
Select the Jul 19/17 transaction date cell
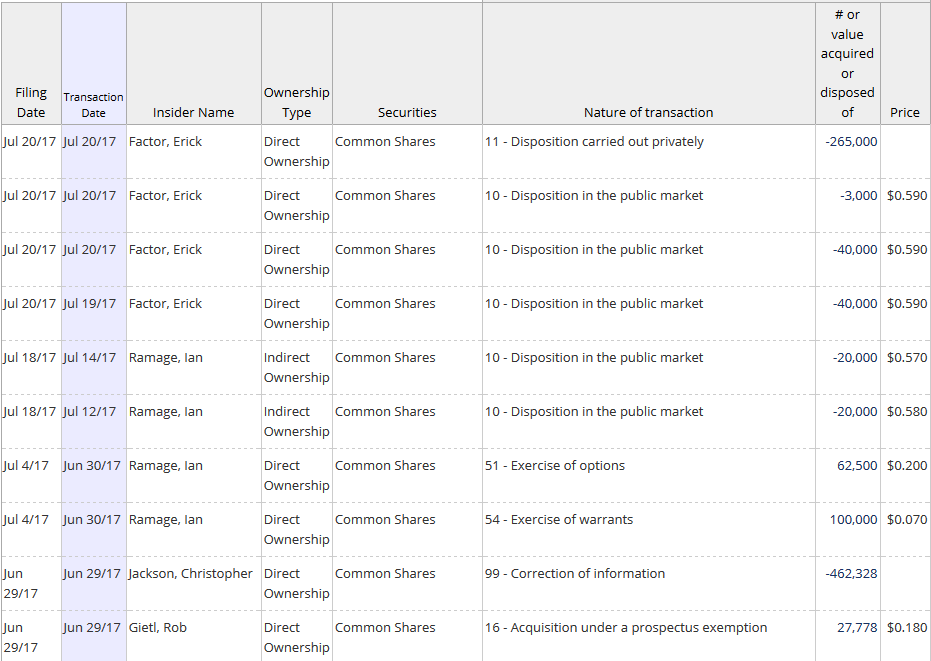90,304
